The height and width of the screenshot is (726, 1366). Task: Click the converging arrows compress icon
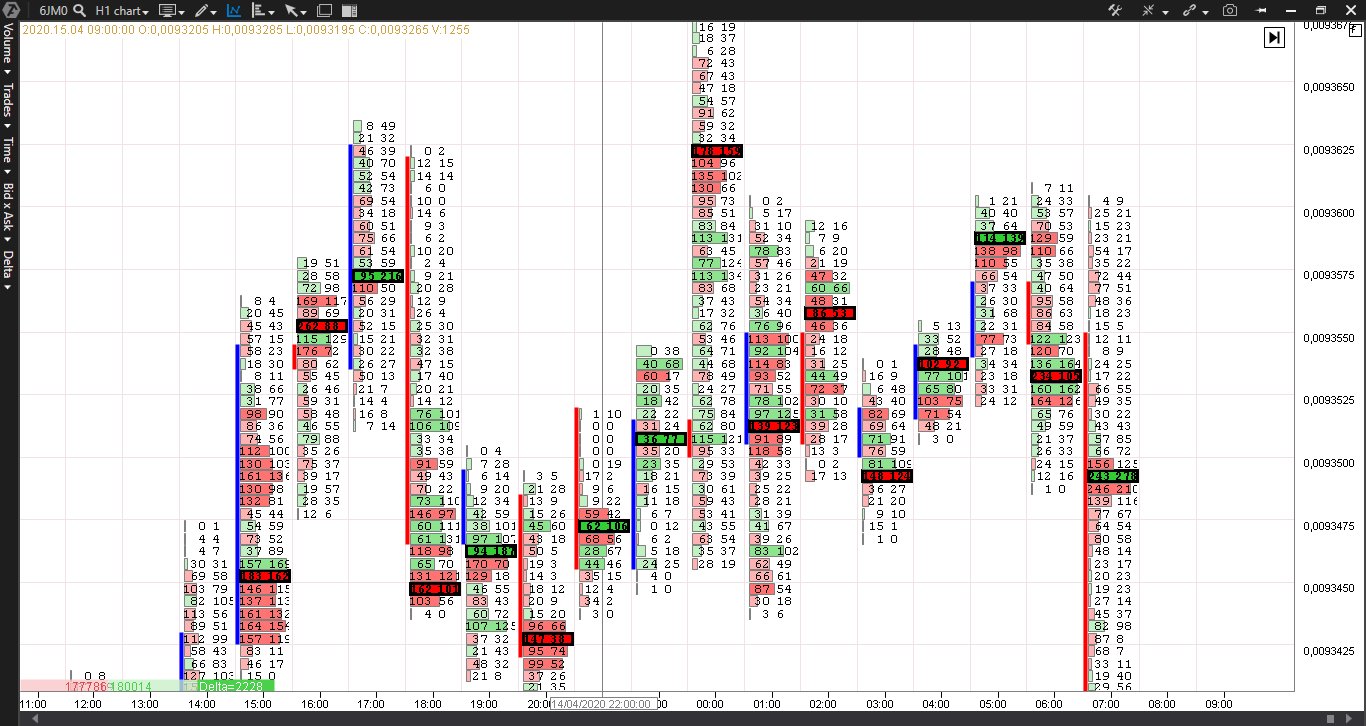click(x=1148, y=10)
